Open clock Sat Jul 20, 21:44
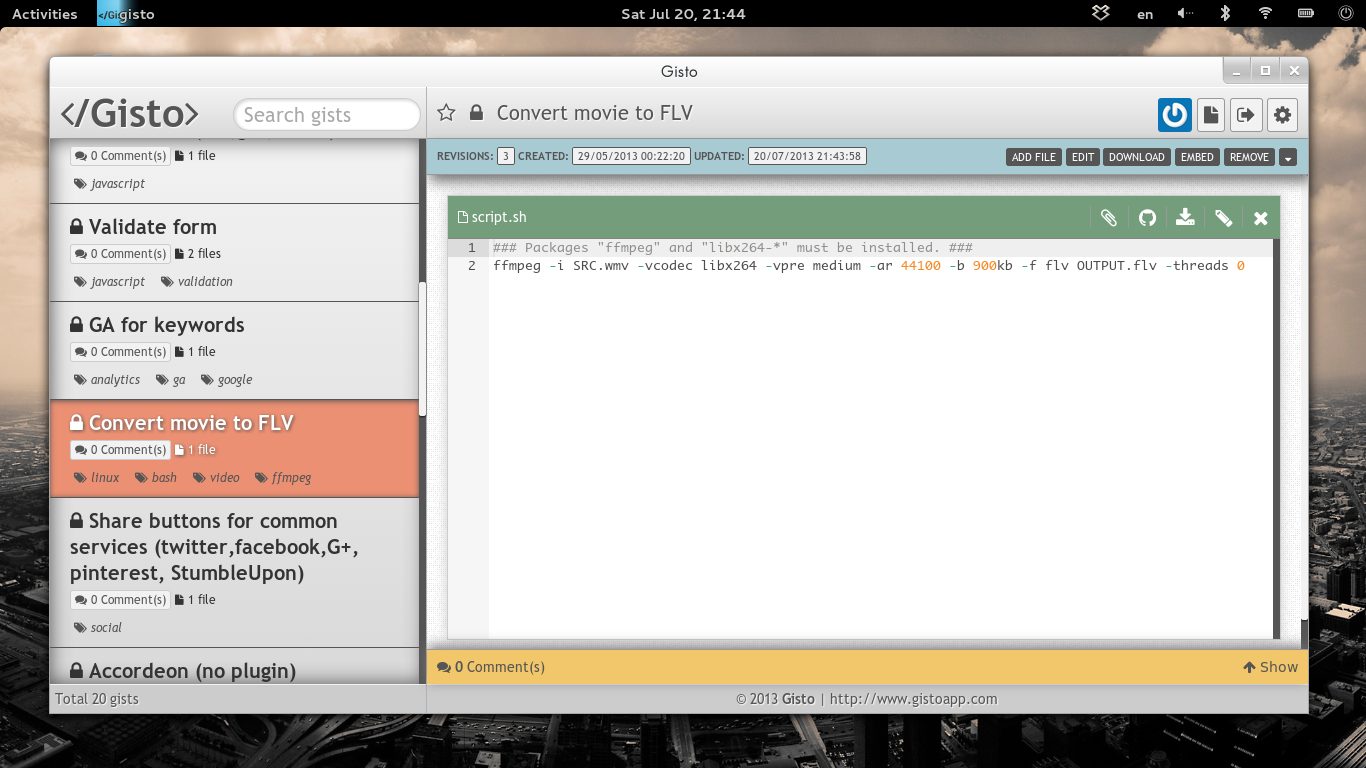The image size is (1366, 768). coord(683,14)
